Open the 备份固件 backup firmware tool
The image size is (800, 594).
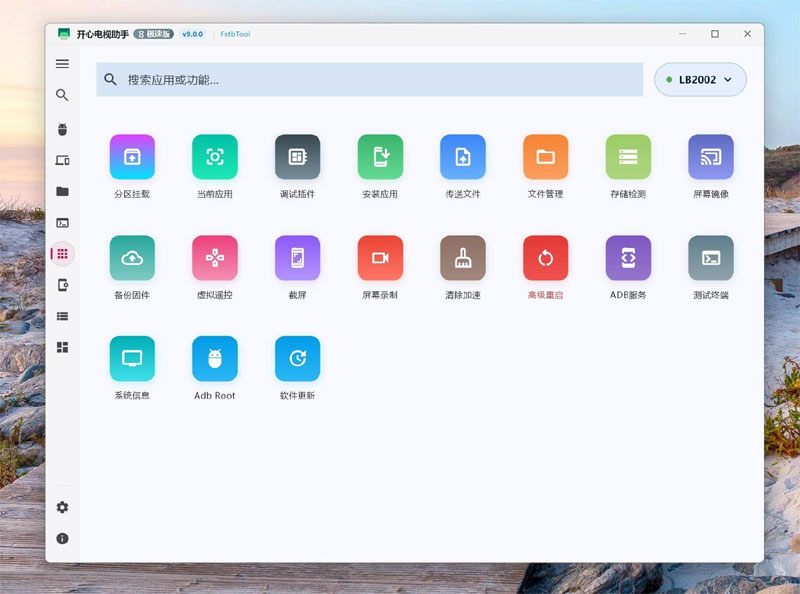132,258
